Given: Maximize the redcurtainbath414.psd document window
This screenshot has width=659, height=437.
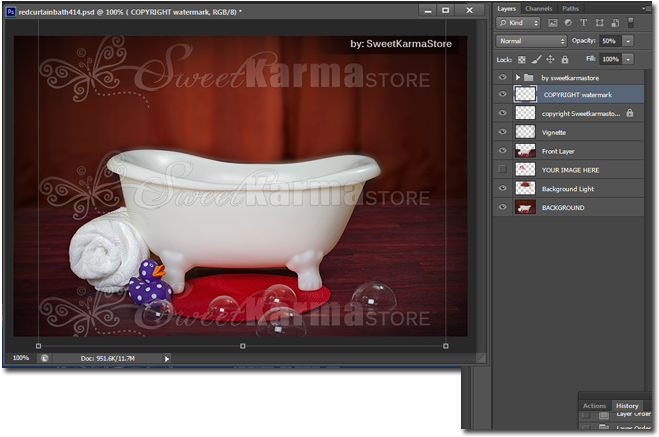Looking at the screenshot, I should [x=445, y=11].
